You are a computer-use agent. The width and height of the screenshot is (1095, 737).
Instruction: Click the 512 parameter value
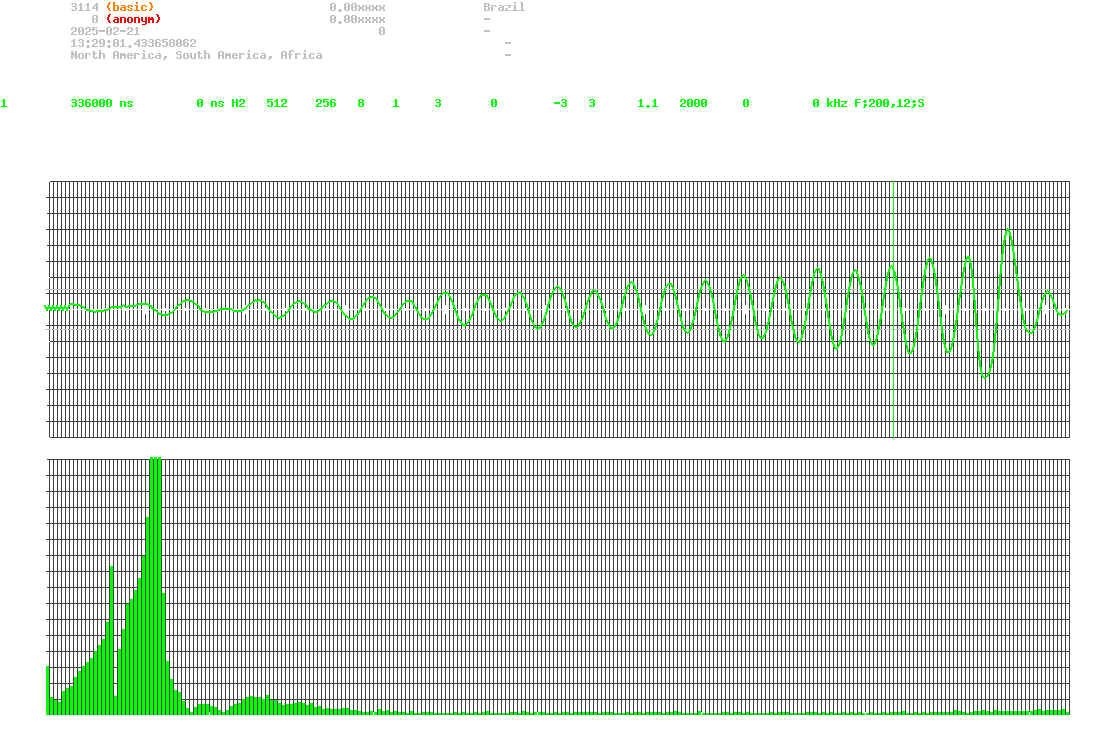click(277, 103)
